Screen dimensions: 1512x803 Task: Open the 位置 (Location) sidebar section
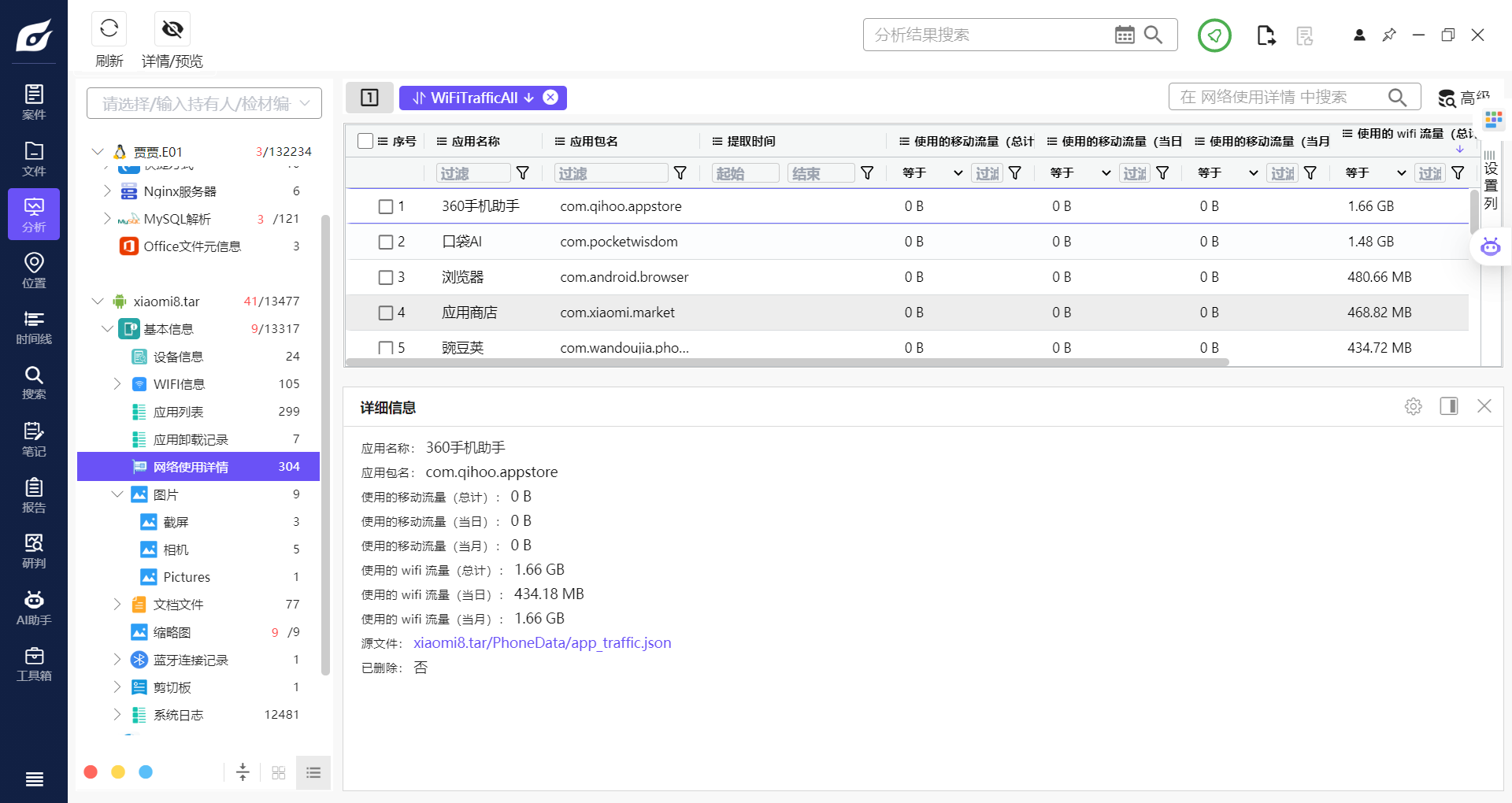(x=34, y=270)
